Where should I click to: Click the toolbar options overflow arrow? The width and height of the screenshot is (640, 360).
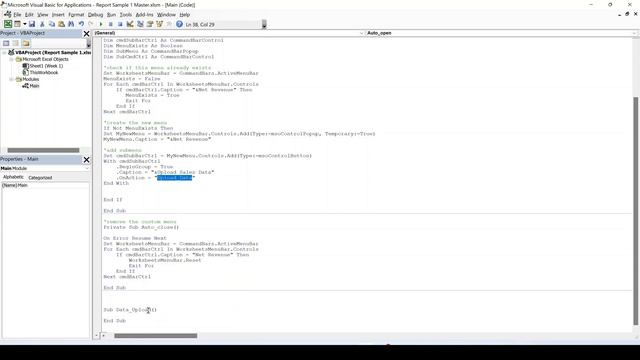[x=264, y=24]
